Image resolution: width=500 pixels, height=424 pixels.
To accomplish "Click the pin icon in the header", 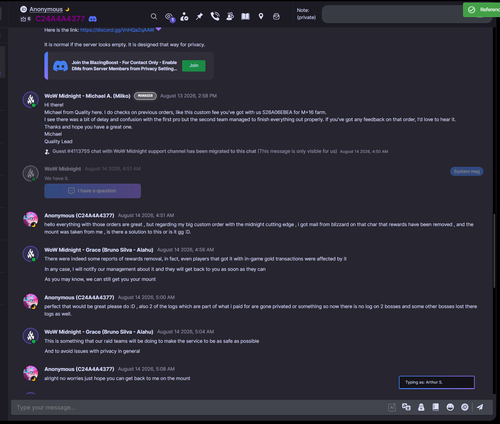I will (199, 16).
